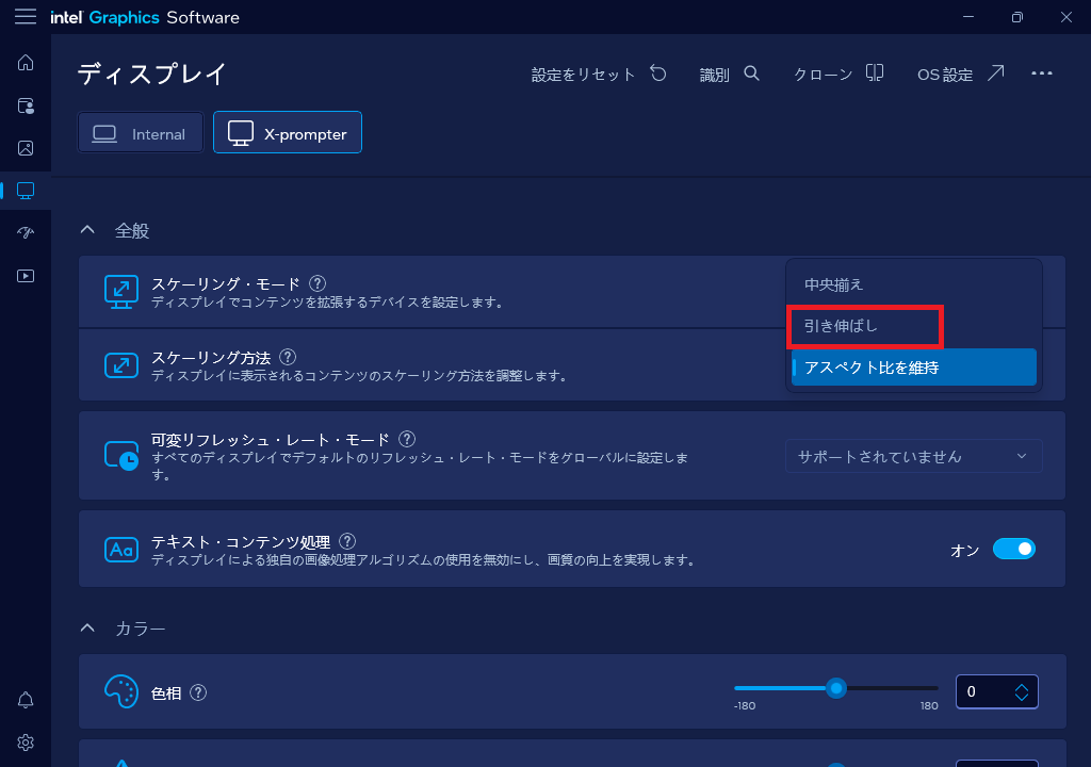Screen dimensions: 1091x768
Task: Choose アスペクト比を維持 option
Action: (x=914, y=367)
